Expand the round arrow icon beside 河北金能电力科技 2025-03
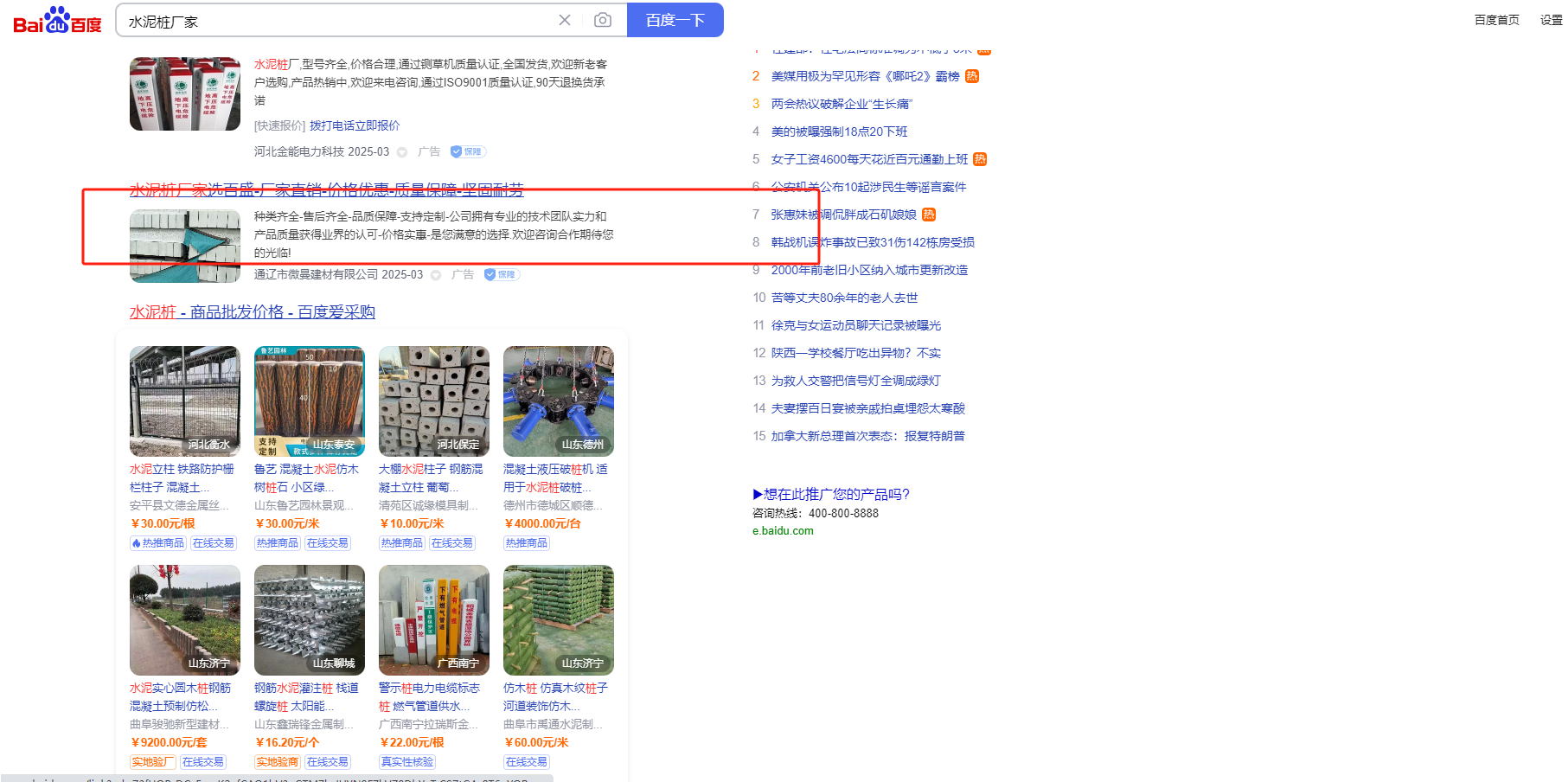 (x=402, y=152)
